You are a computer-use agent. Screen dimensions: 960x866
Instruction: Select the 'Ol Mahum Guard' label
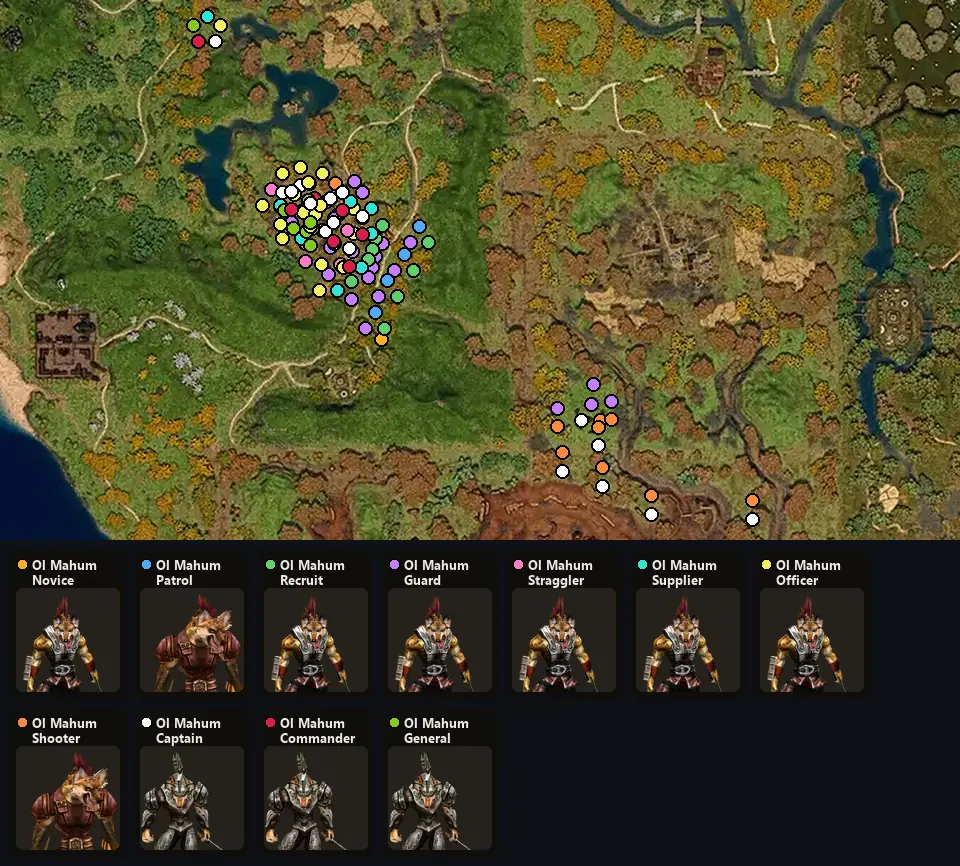coord(436,573)
